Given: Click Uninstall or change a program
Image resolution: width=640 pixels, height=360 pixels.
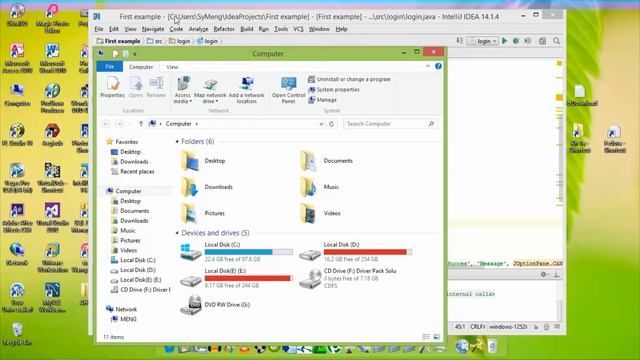Looking at the screenshot, I should click(349, 79).
